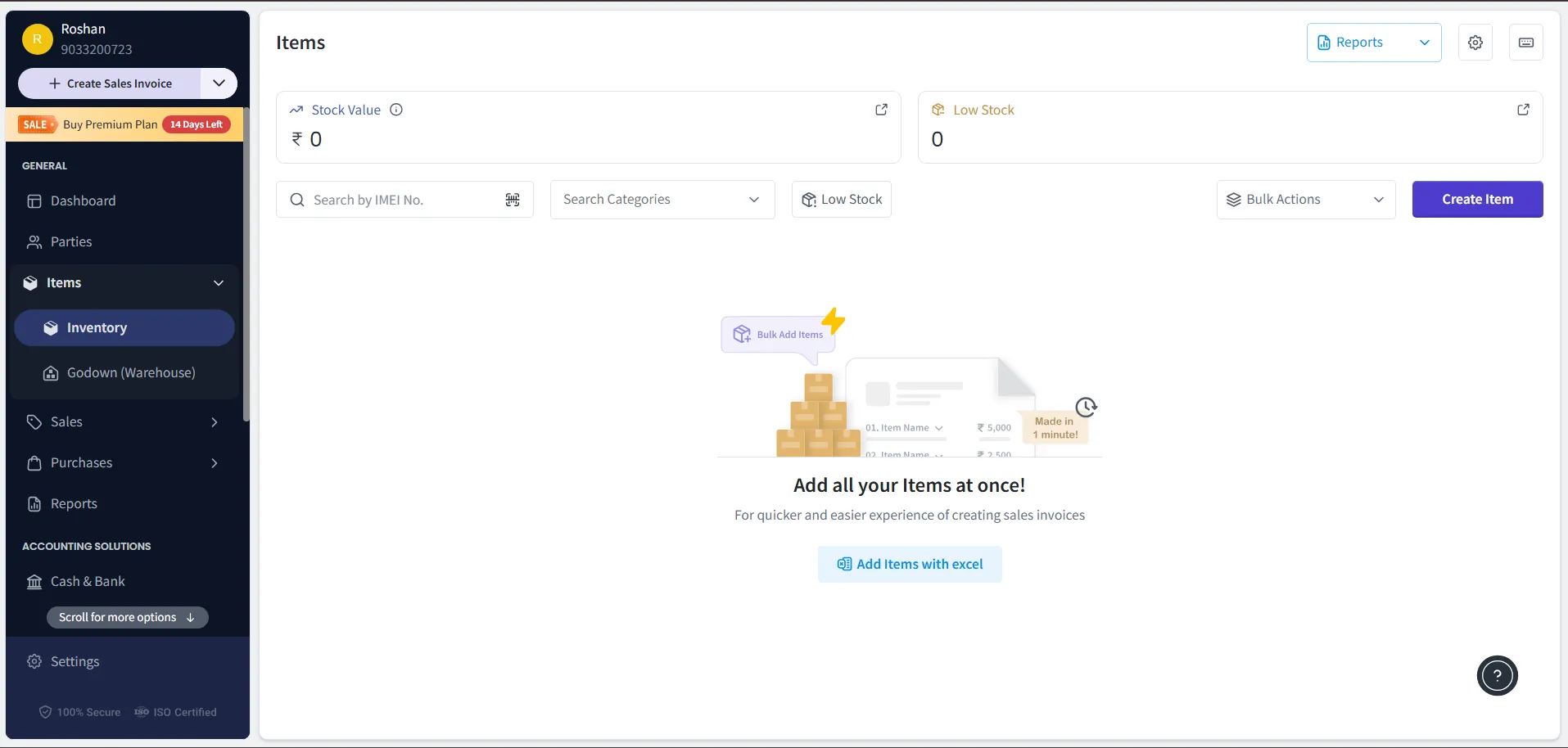Click the 100% Secure text
The height and width of the screenshot is (748, 1568).
coord(88,713)
